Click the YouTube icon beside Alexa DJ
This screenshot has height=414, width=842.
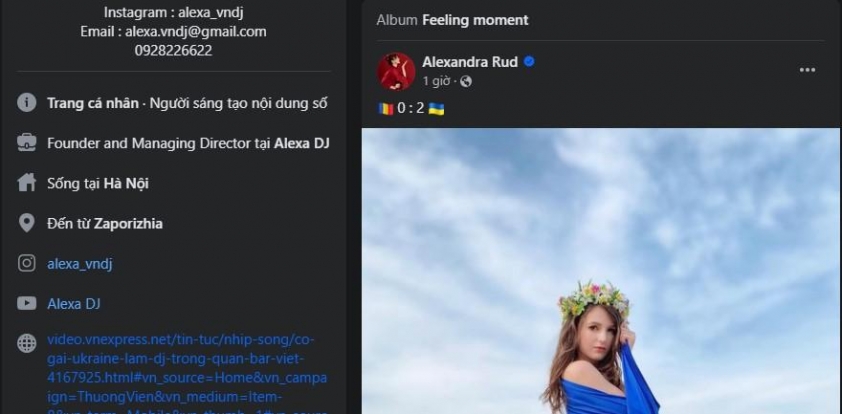(27, 303)
